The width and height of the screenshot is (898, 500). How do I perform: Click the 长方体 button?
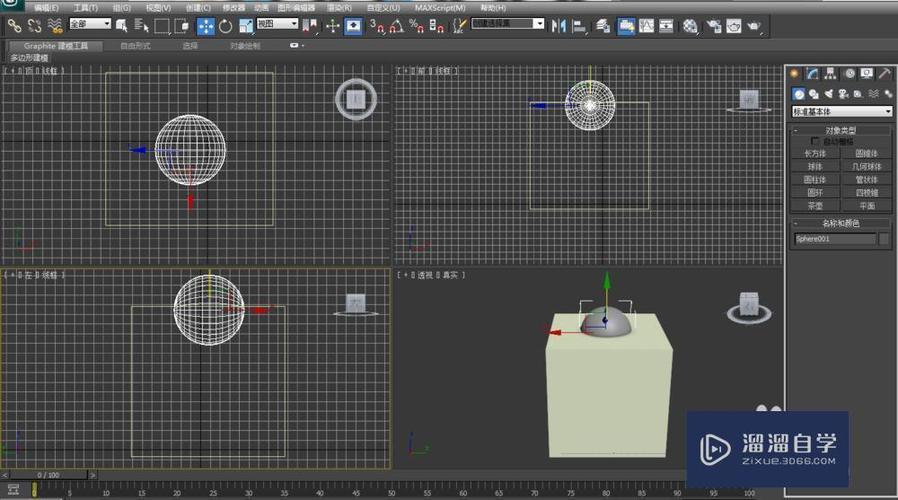click(x=815, y=154)
